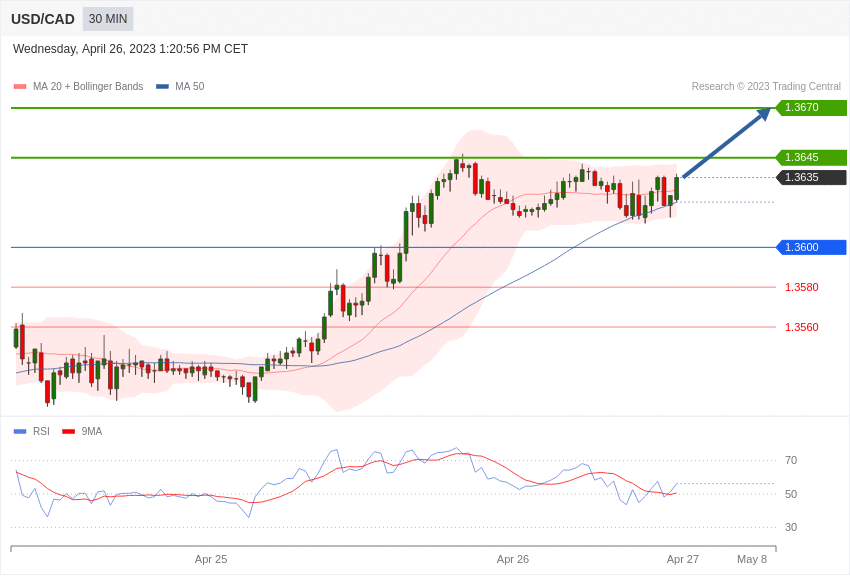850x576 pixels.
Task: Click the 30 MIN timeframe badge
Action: point(108,19)
